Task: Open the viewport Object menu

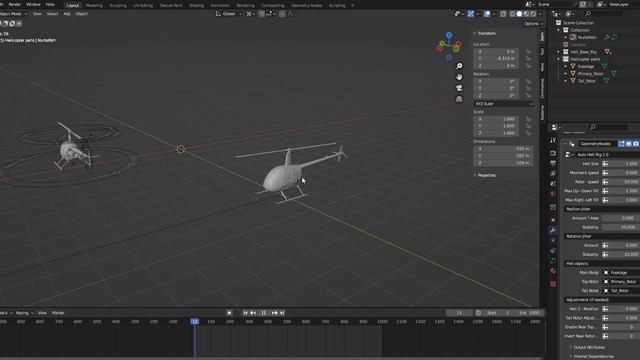Action: [x=82, y=13]
